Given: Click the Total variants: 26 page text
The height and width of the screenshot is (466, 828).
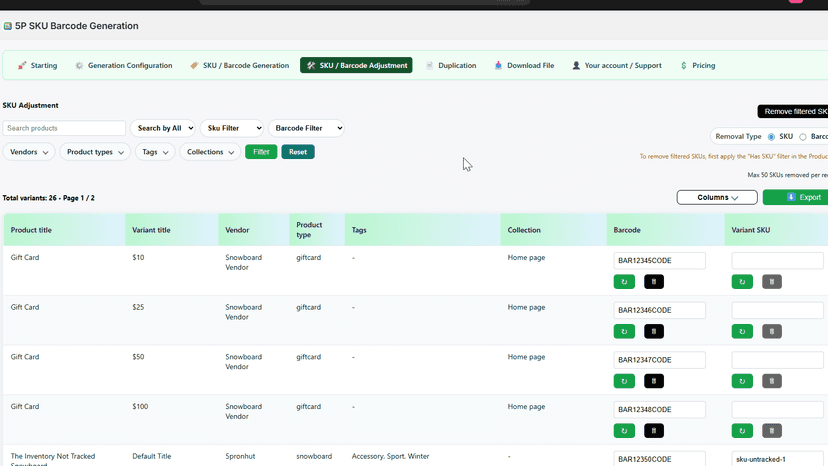Looking at the screenshot, I should point(49,198).
